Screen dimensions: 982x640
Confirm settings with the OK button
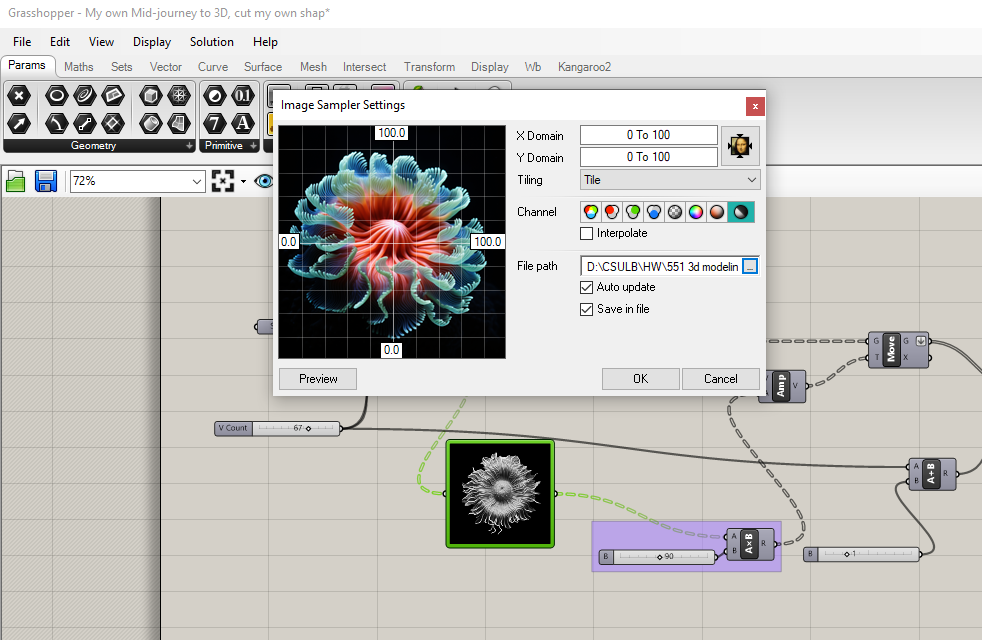tap(640, 379)
